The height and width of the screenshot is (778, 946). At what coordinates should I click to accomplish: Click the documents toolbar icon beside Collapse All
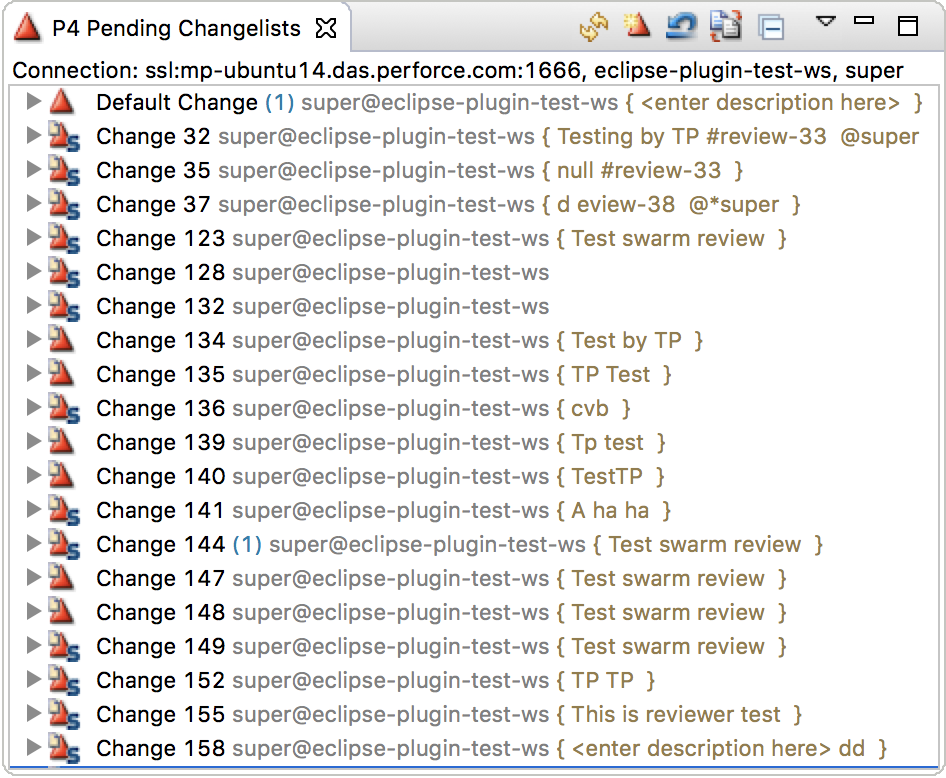[725, 27]
